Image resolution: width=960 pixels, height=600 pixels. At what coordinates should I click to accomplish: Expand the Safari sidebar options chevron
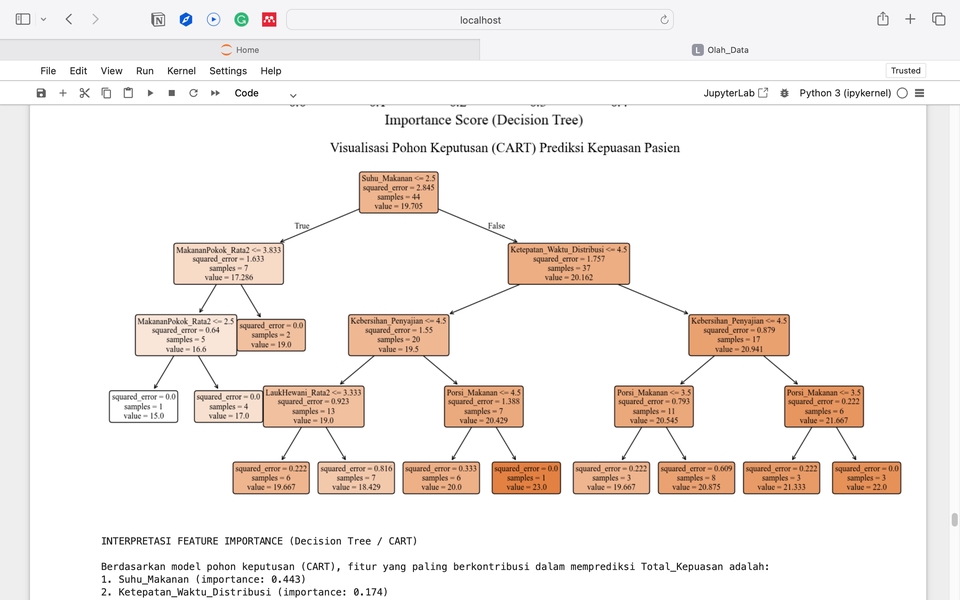coord(43,19)
